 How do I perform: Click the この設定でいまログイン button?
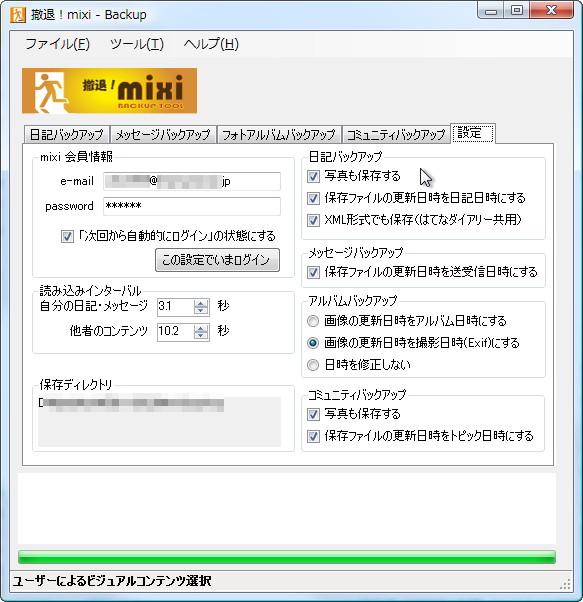point(217,260)
